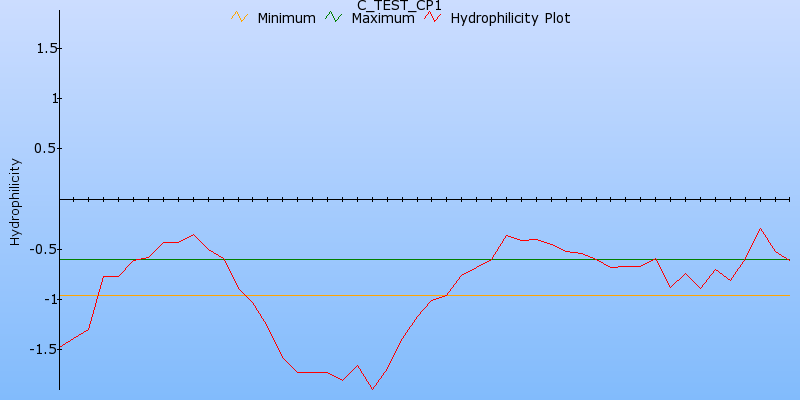Viewport: 800px width, 400px height.
Task: Click the 1 tick label on the y-axis
Action: click(54, 98)
